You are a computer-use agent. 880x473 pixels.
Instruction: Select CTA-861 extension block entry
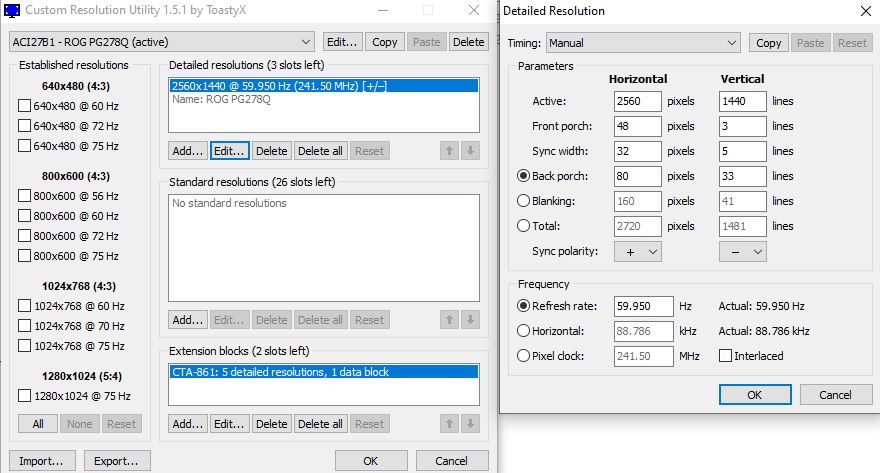pyautogui.click(x=324, y=372)
